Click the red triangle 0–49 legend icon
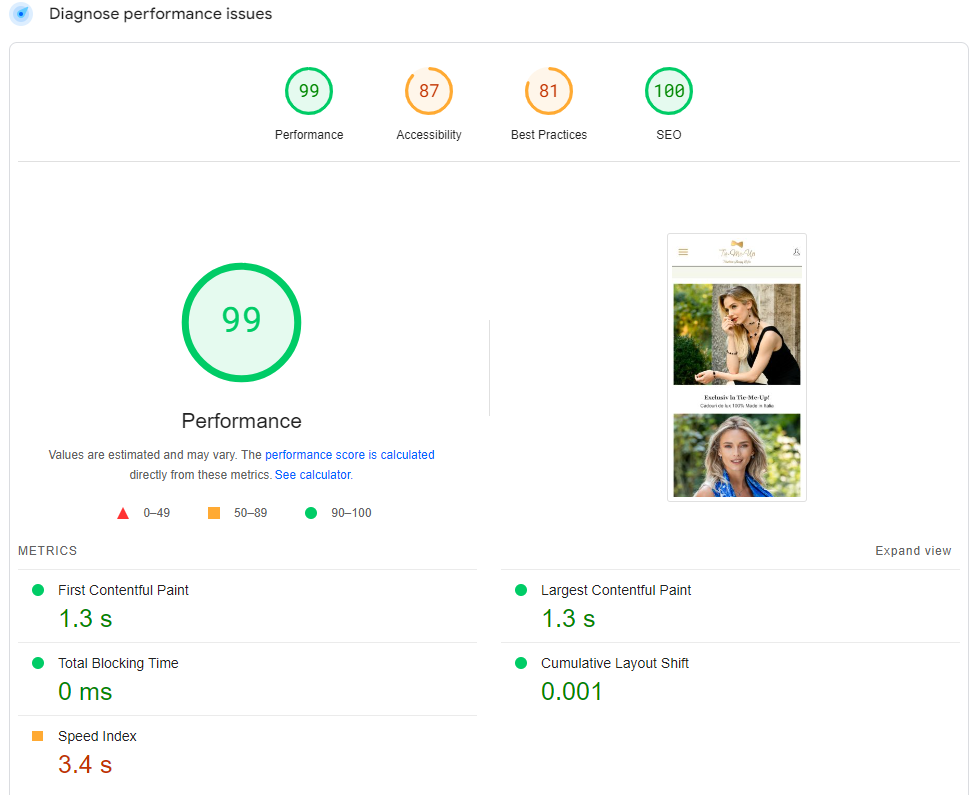The image size is (976, 795). click(123, 513)
